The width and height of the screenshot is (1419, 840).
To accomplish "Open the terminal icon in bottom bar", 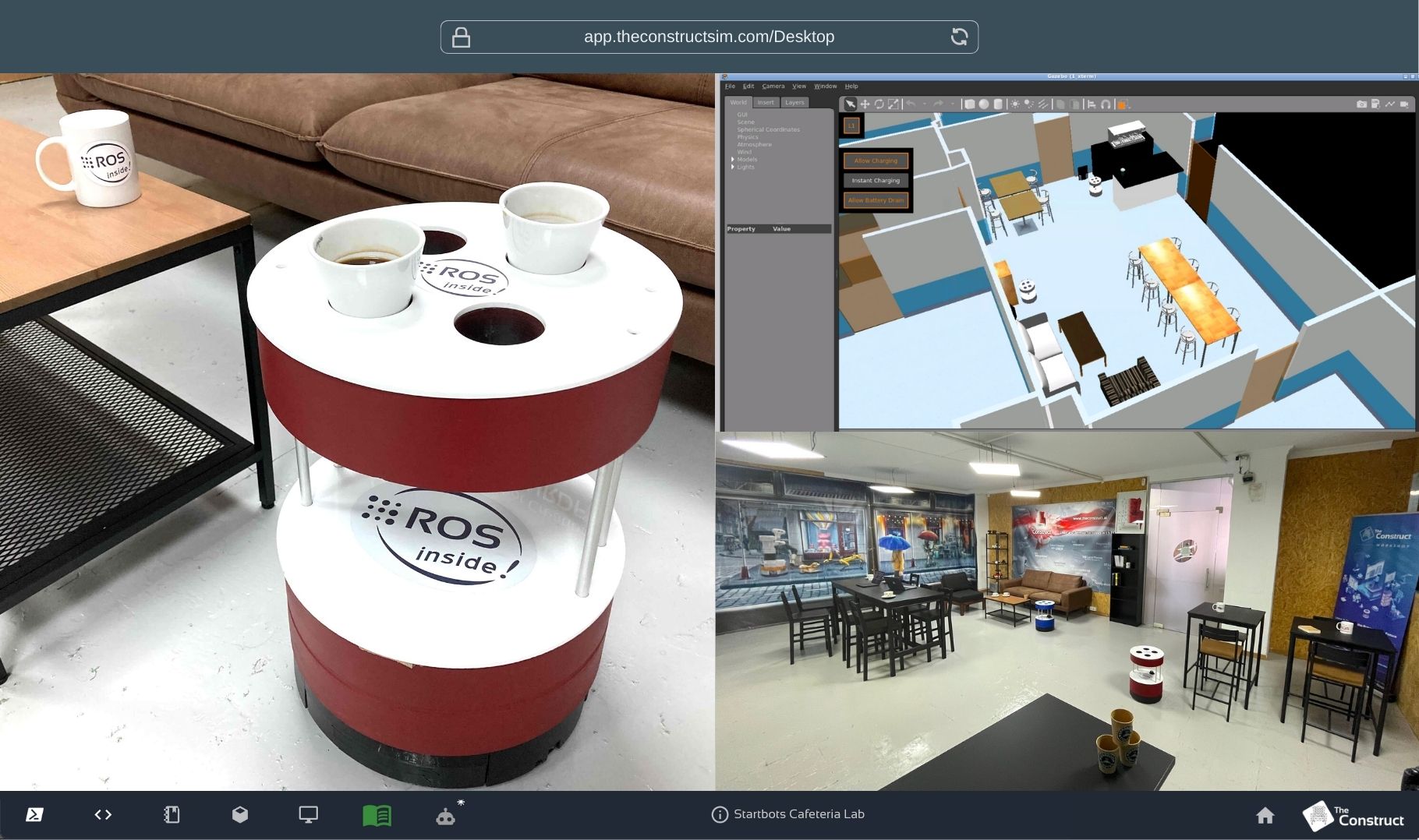I will (35, 814).
